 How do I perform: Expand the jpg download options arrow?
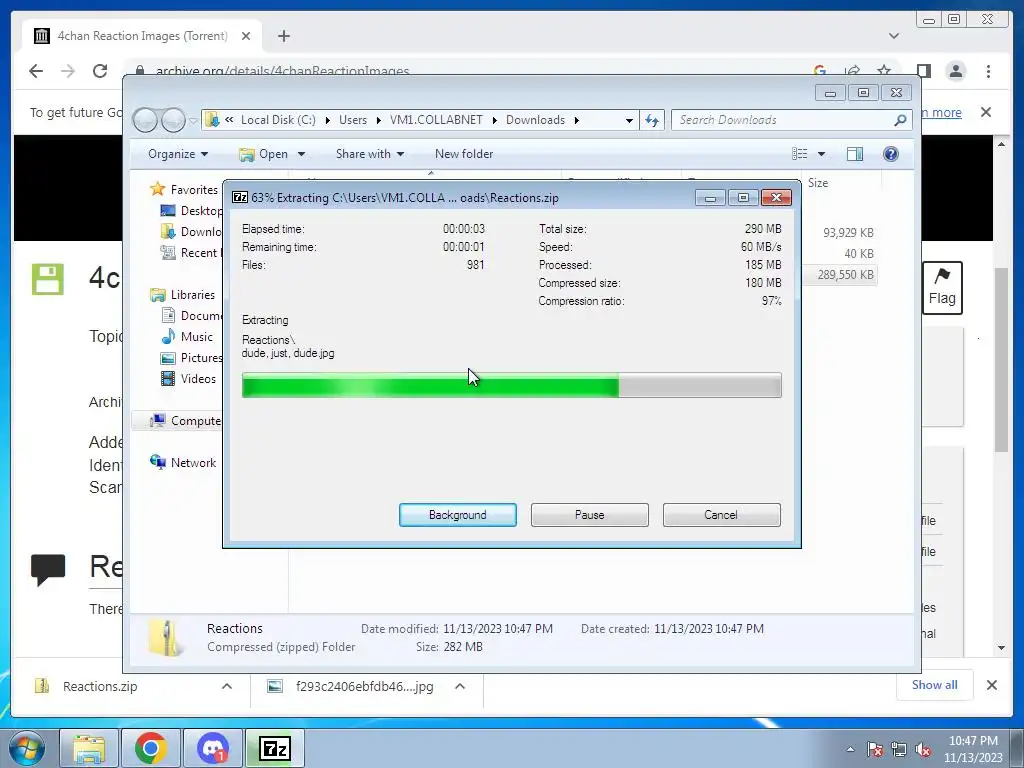pyautogui.click(x=460, y=686)
